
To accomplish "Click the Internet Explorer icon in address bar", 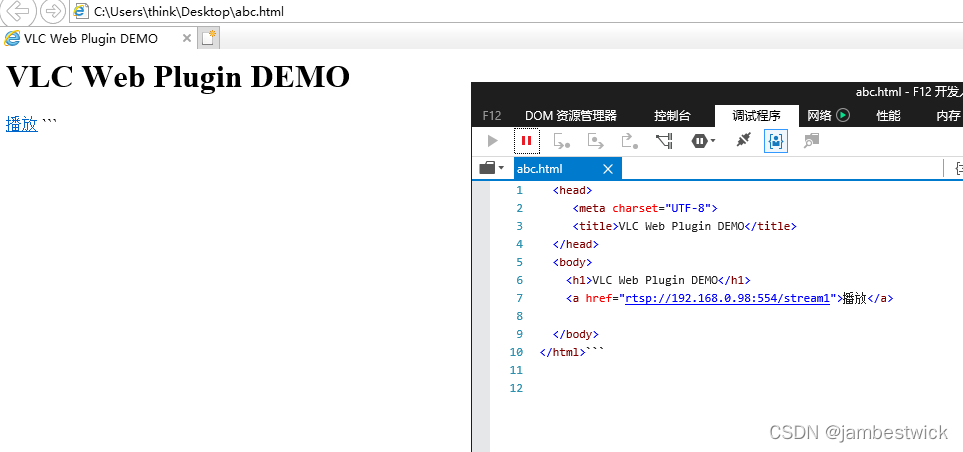I will pyautogui.click(x=80, y=11).
